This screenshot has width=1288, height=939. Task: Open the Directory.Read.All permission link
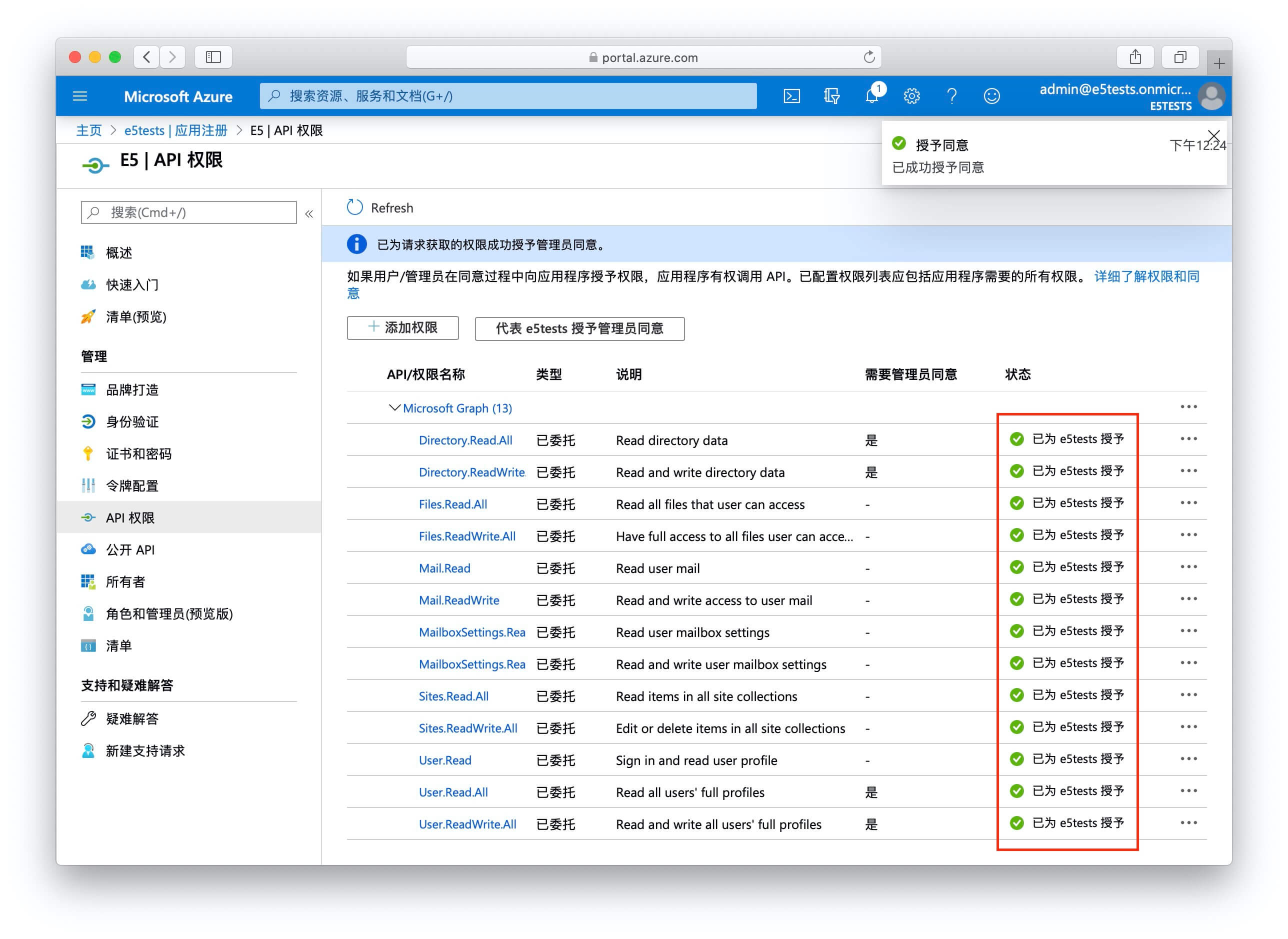[465, 440]
